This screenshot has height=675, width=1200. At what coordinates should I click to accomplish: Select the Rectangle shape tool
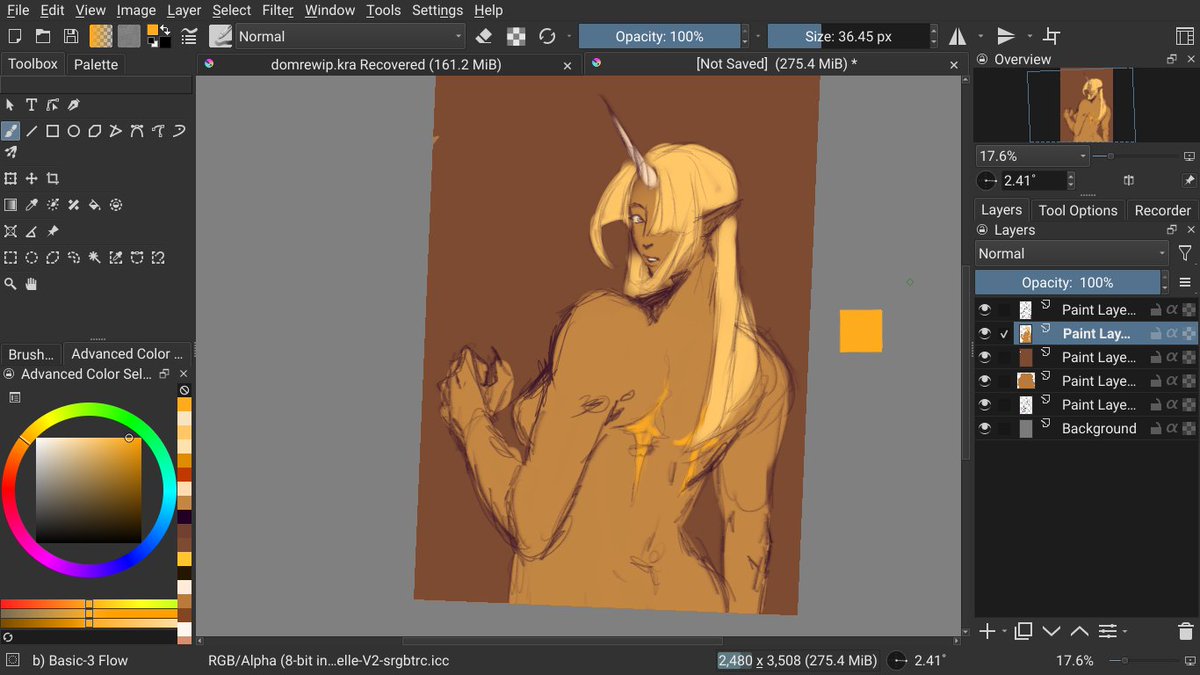[x=53, y=131]
